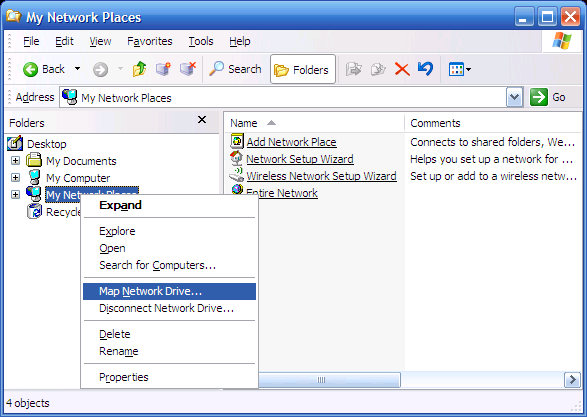The height and width of the screenshot is (417, 587).
Task: Click the Entire Network globe icon
Action: (x=237, y=189)
